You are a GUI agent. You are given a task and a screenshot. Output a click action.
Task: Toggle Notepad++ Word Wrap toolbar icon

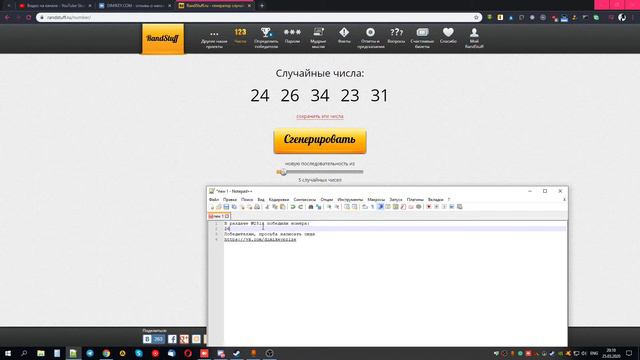(x=365, y=207)
